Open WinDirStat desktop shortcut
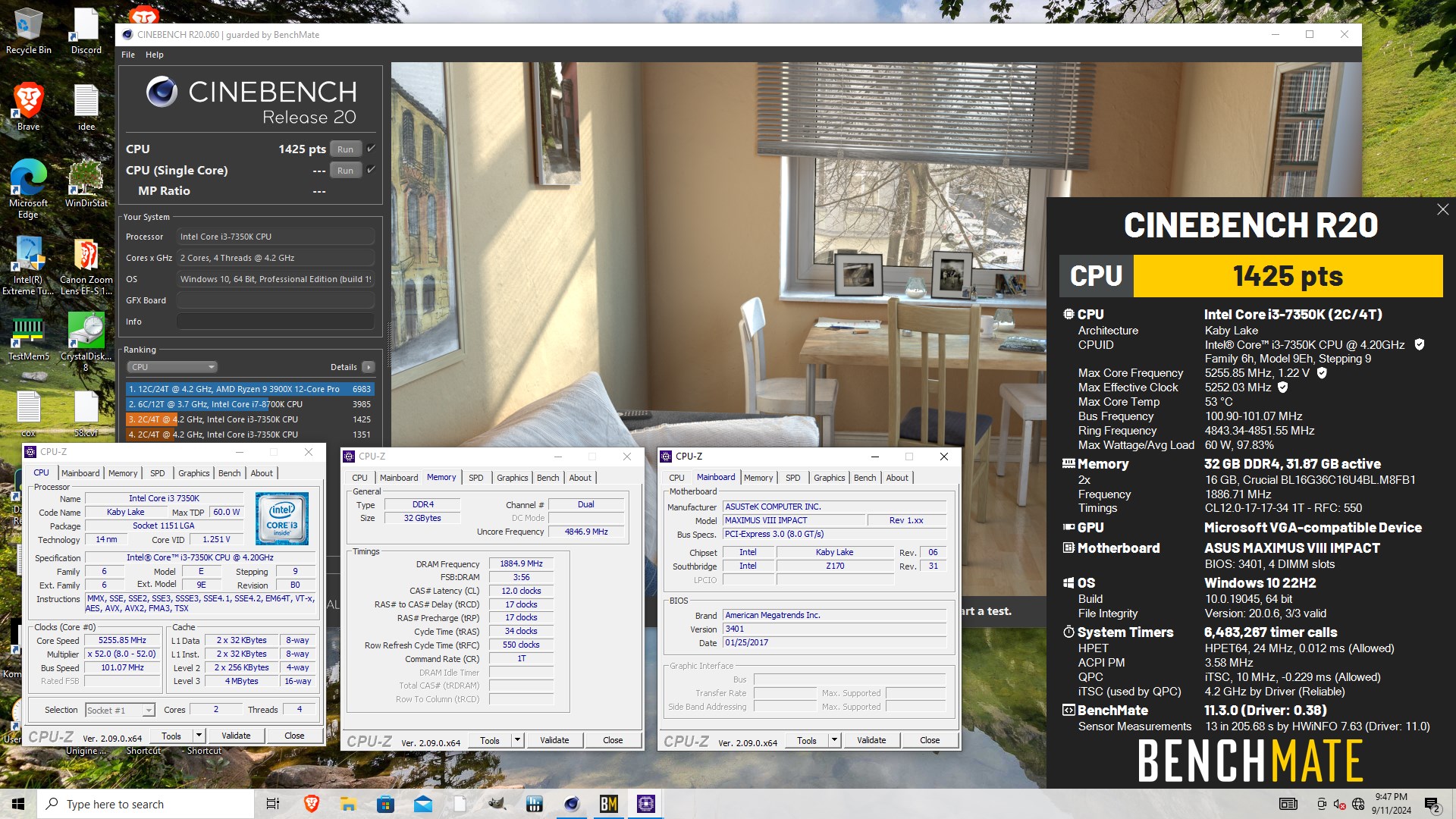This screenshot has height=819, width=1456. [x=86, y=183]
